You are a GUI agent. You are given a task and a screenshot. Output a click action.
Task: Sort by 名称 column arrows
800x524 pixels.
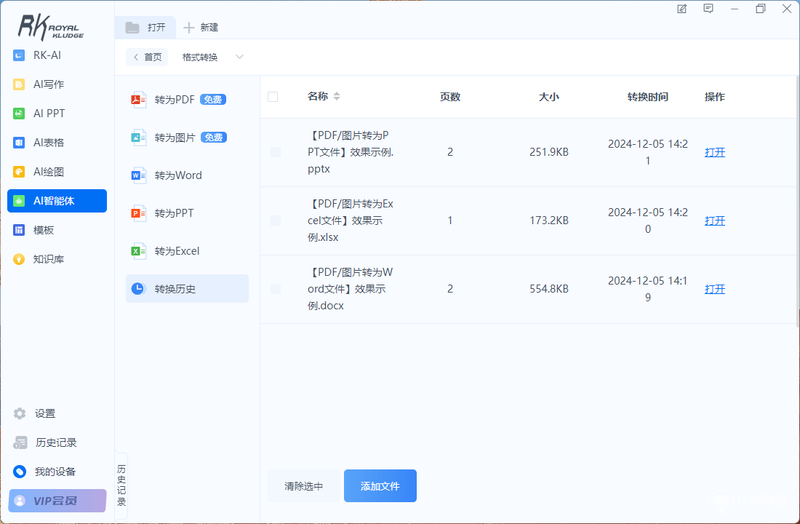click(x=336, y=96)
